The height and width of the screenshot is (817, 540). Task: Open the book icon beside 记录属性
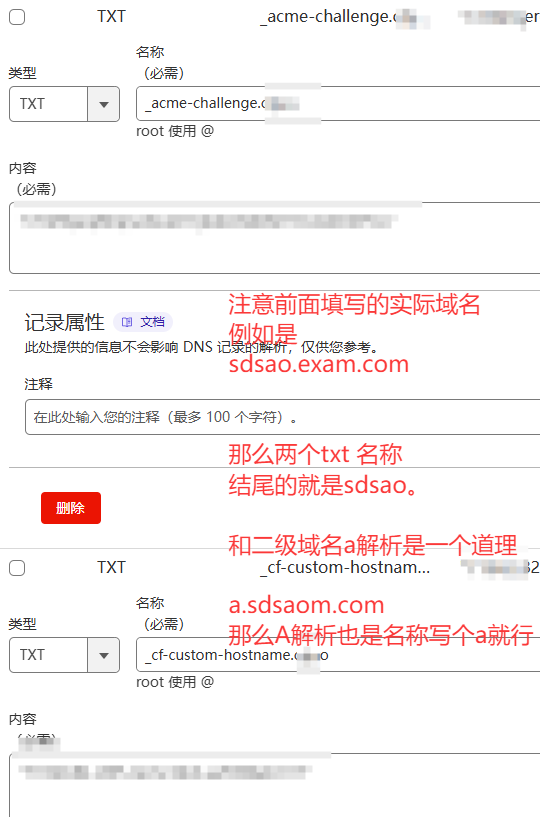click(127, 322)
